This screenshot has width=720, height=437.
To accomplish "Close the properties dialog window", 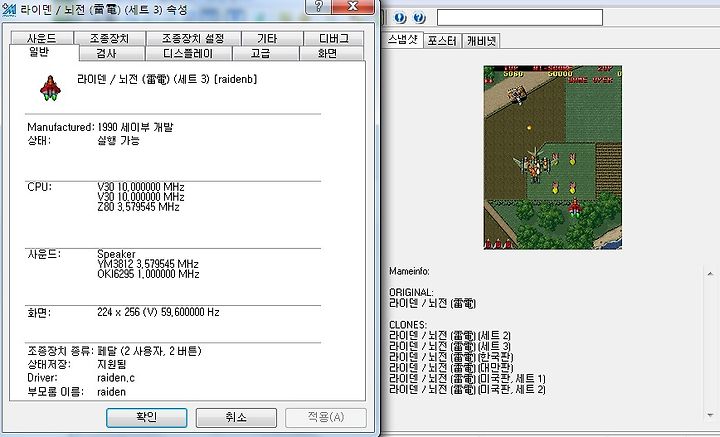I will [352, 6].
